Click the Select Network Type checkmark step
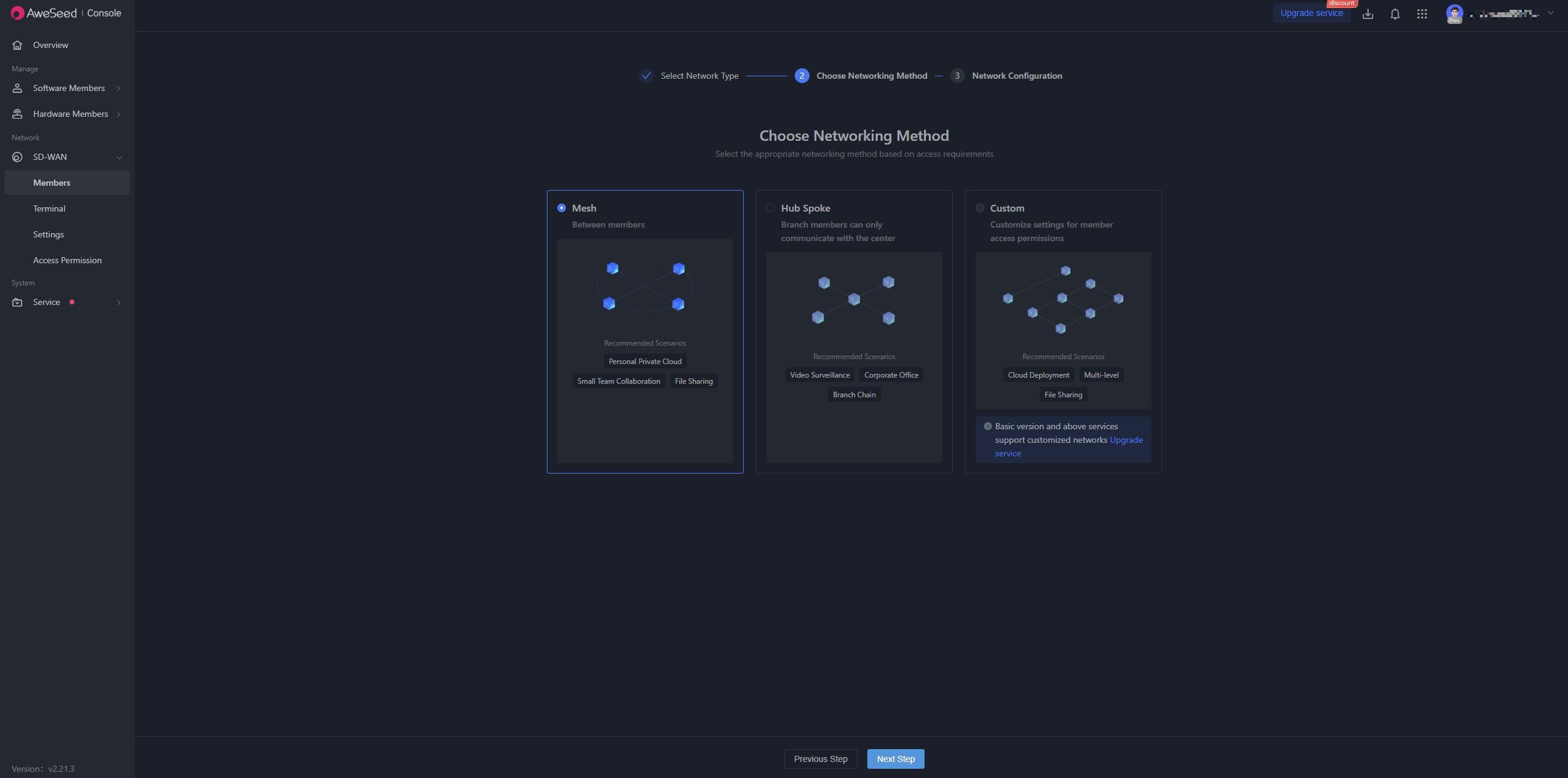 646,76
